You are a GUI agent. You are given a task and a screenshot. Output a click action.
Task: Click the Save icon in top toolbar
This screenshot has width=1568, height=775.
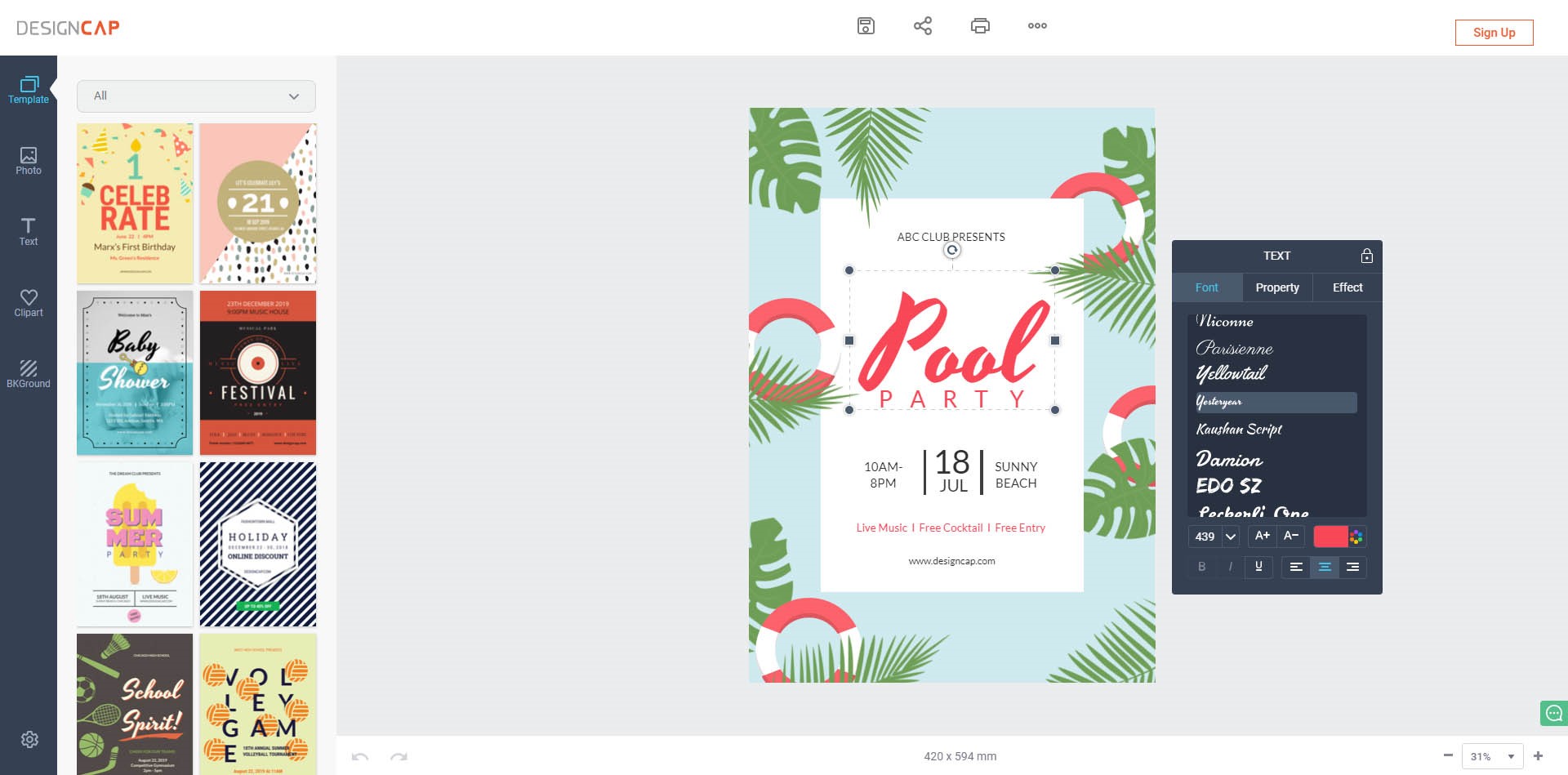866,26
